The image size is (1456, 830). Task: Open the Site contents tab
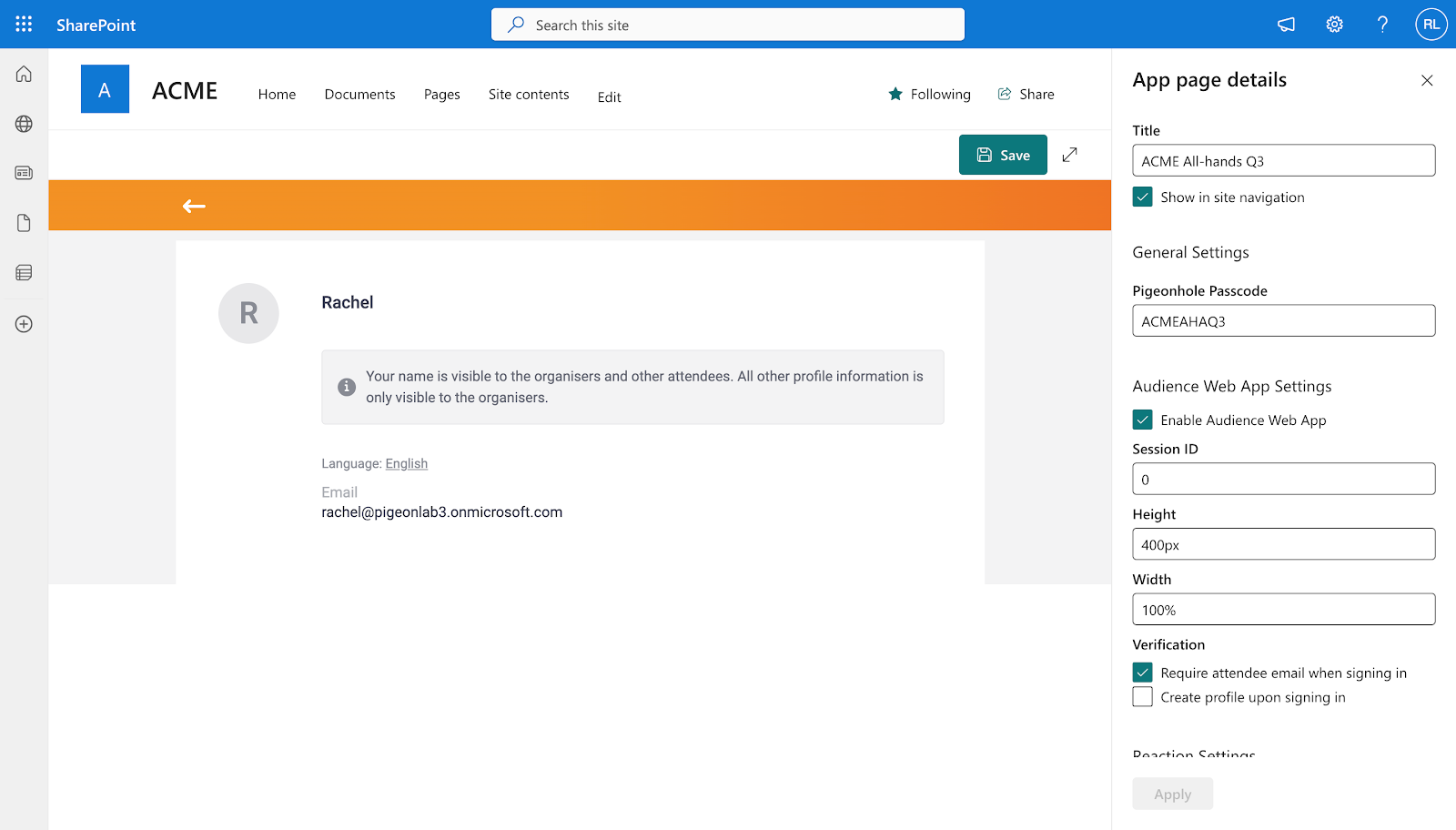point(528,94)
